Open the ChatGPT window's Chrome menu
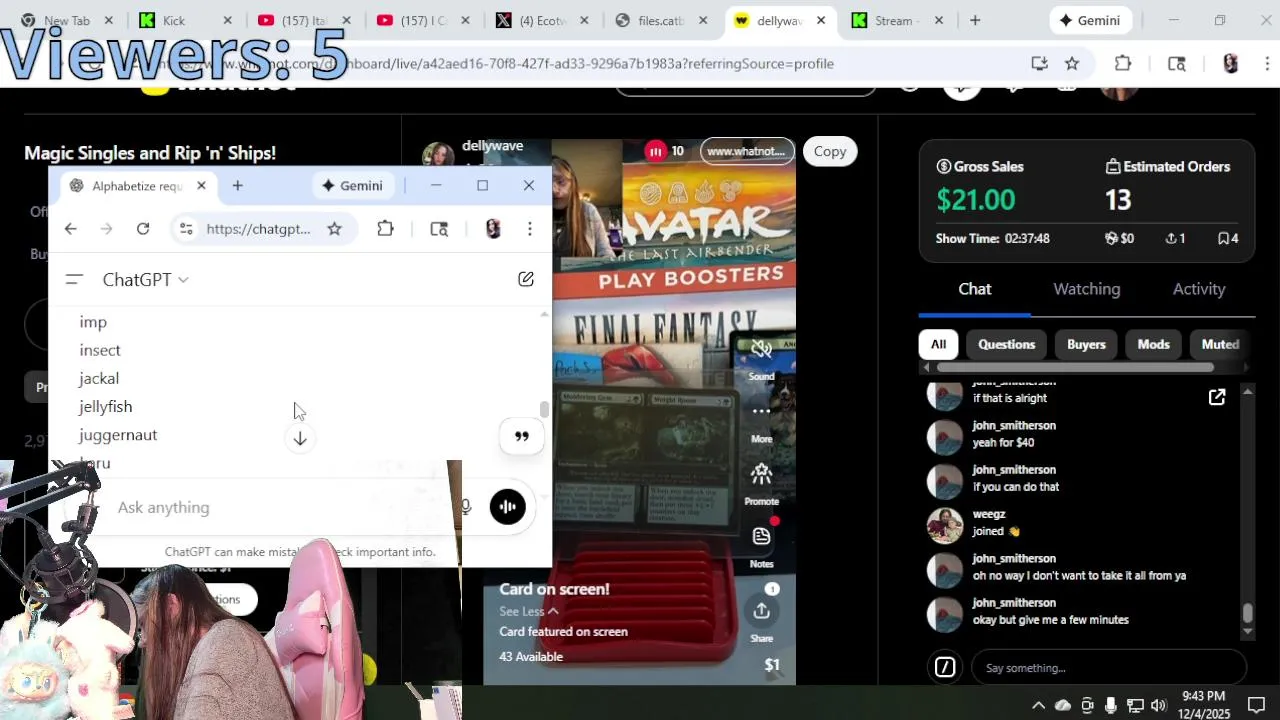 pos(530,229)
